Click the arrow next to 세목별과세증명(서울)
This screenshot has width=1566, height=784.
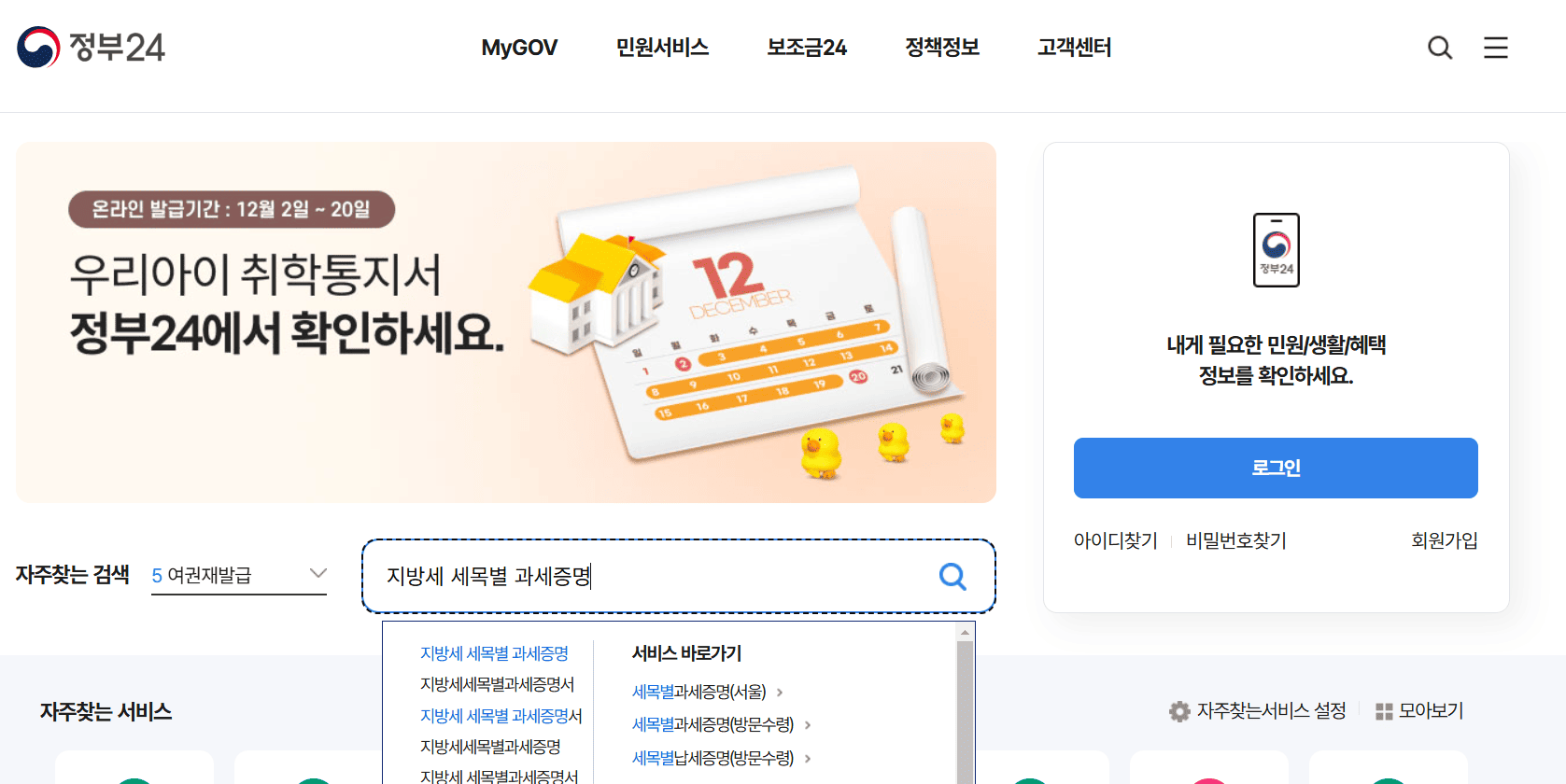(x=780, y=693)
